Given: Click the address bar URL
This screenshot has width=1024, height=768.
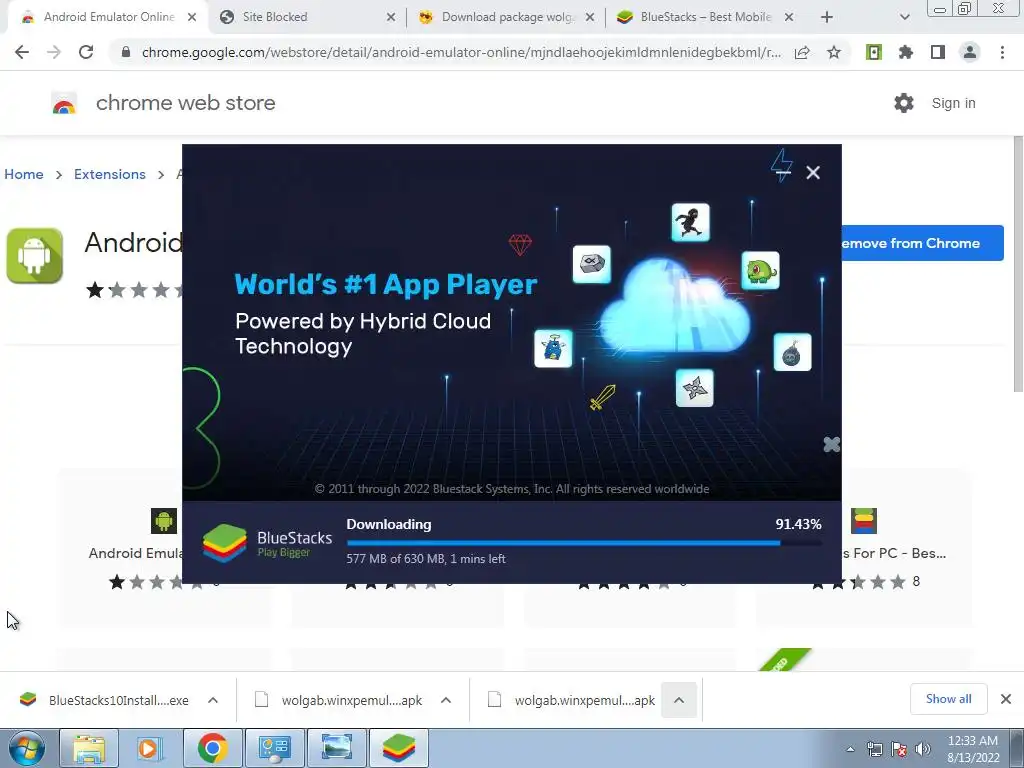Looking at the screenshot, I should (461, 52).
